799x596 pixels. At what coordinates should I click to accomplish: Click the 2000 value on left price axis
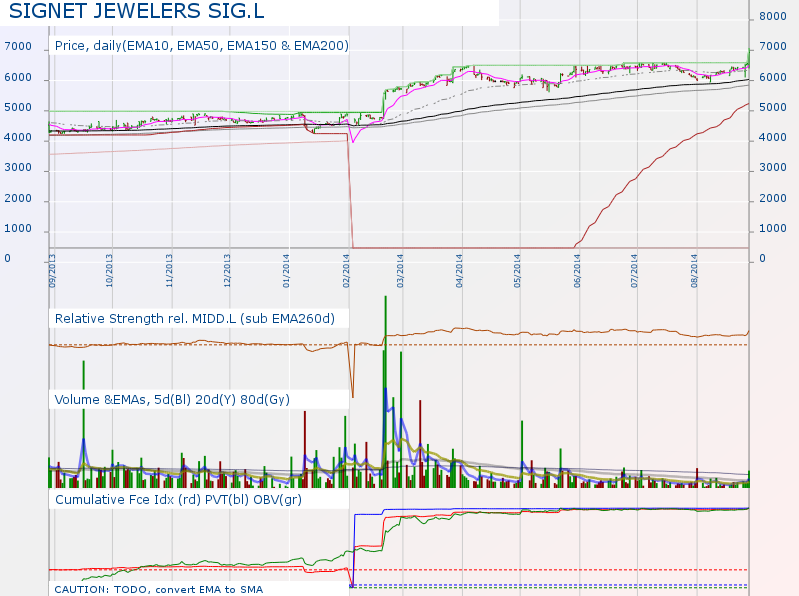click(x=18, y=198)
